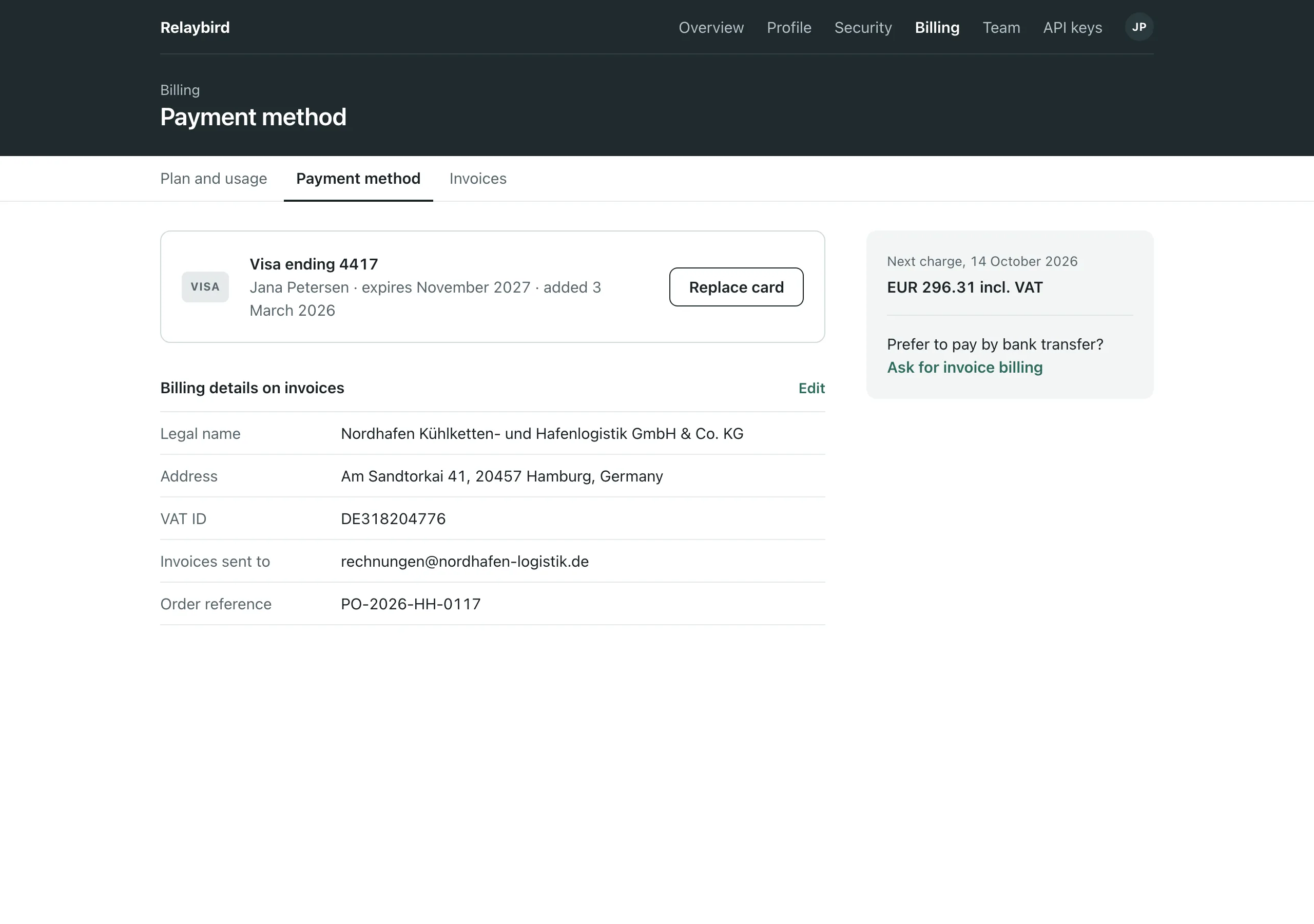Viewport: 1314px width, 924px height.
Task: Click Ask for invoice billing link
Action: click(964, 368)
